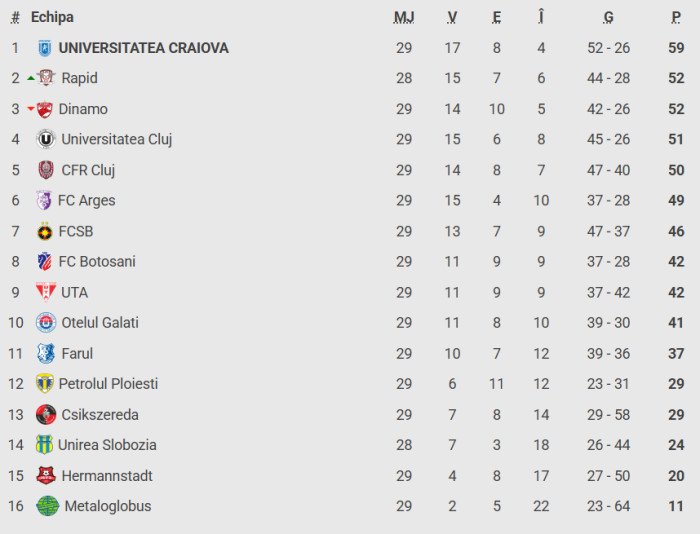Open the Farul team link
This screenshot has width=700, height=534.
tap(77, 353)
